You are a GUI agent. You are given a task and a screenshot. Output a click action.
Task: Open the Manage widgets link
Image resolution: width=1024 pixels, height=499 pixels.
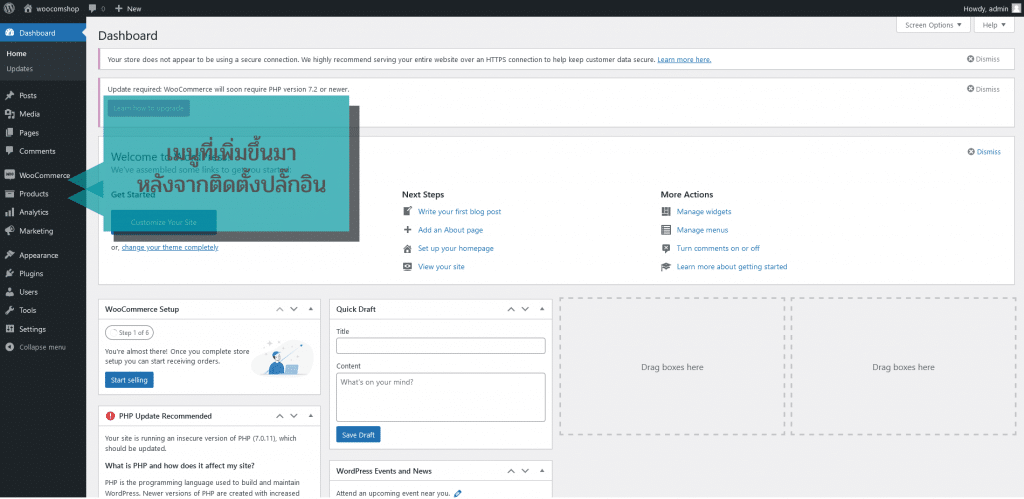(703, 212)
